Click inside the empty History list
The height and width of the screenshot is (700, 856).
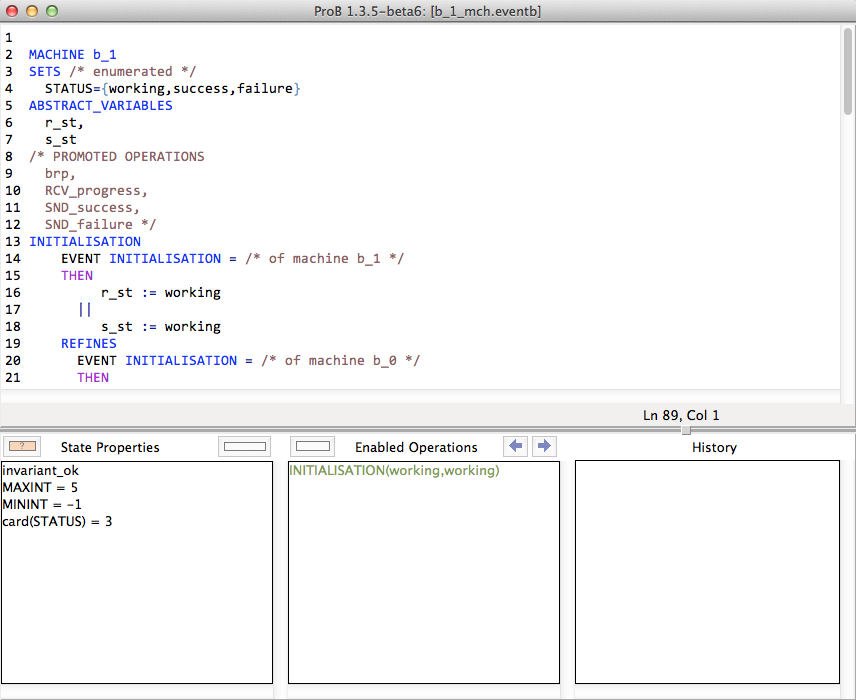(x=706, y=570)
